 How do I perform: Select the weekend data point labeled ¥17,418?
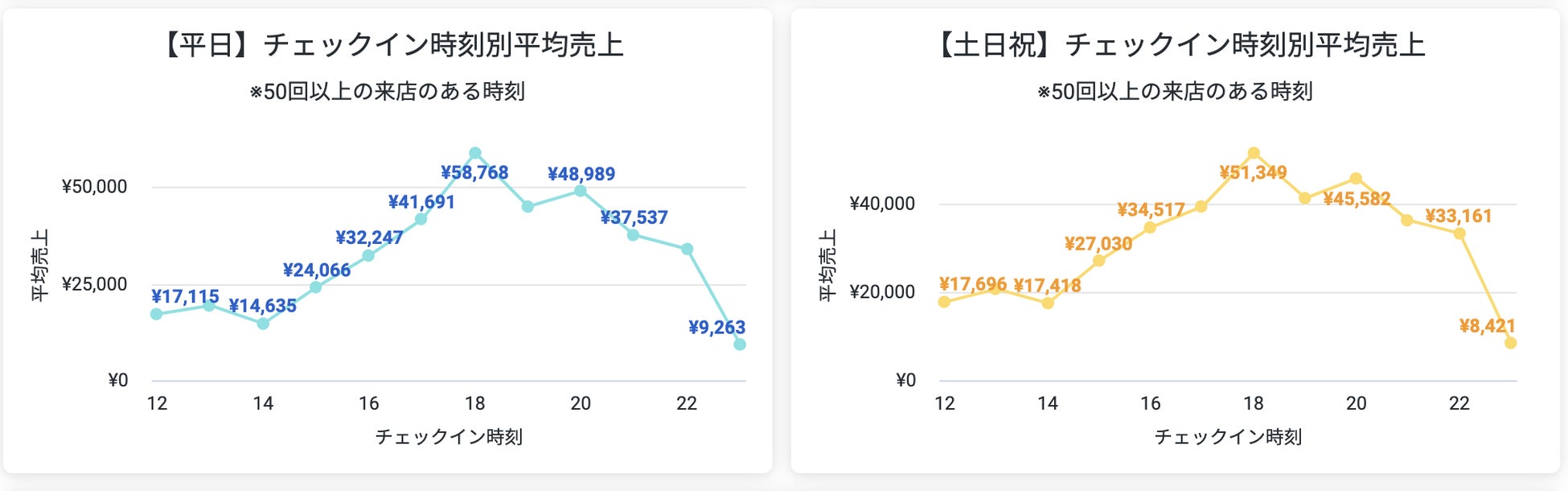tap(1048, 303)
